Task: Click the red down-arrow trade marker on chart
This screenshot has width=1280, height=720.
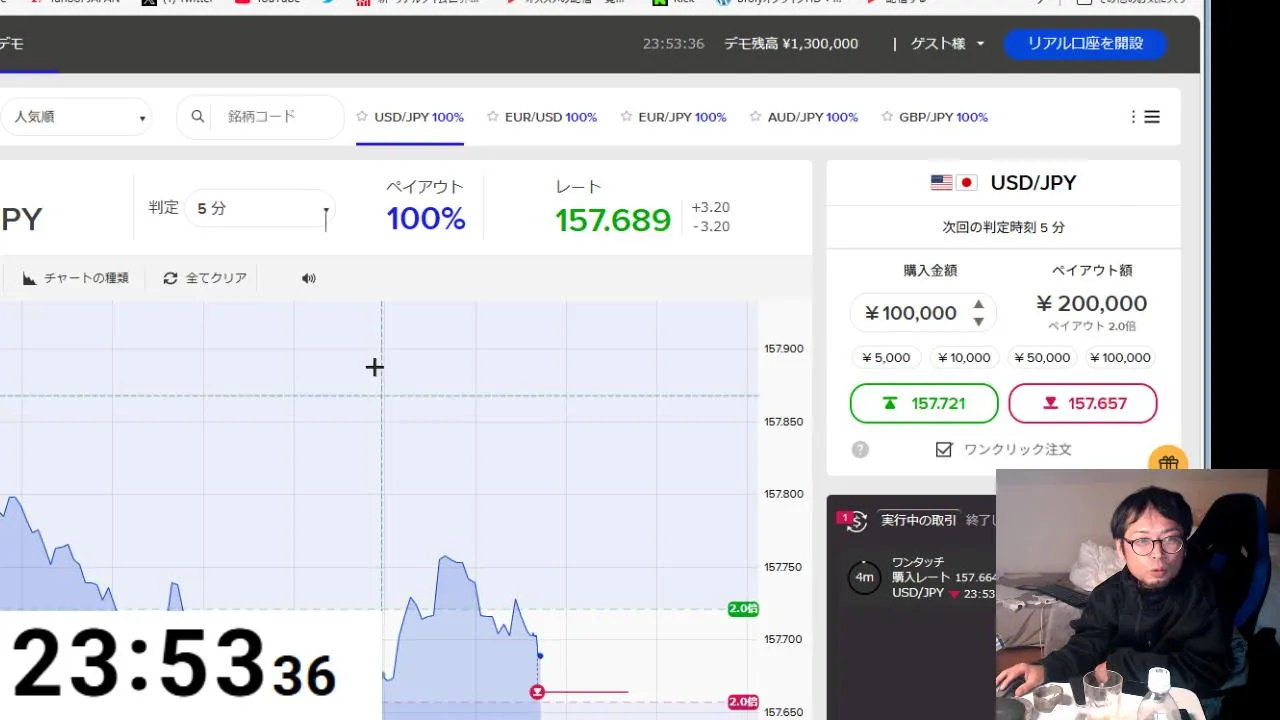Action: (x=537, y=692)
